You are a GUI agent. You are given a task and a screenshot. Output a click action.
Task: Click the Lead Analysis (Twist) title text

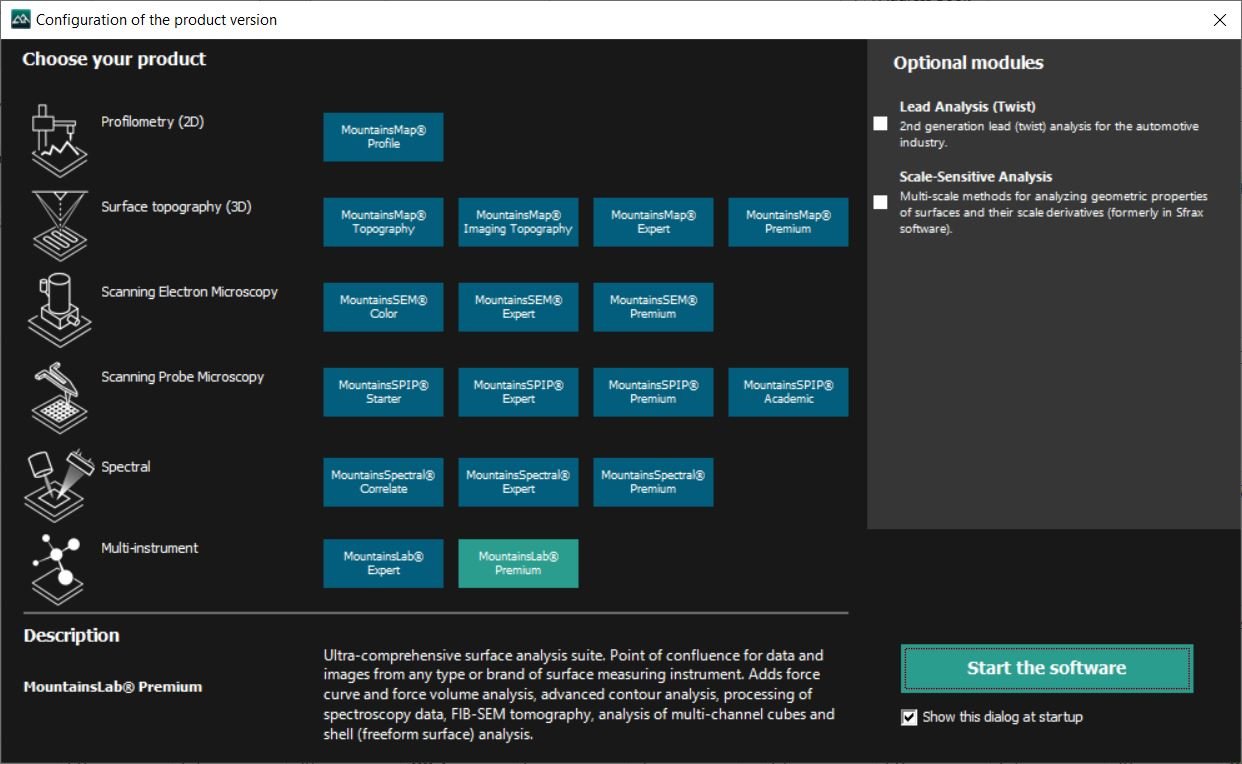967,107
